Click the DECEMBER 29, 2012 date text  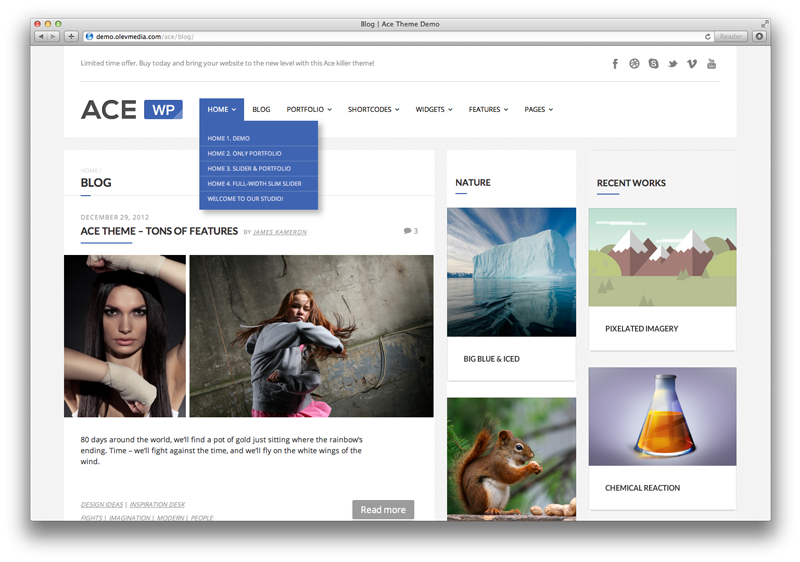pos(115,217)
